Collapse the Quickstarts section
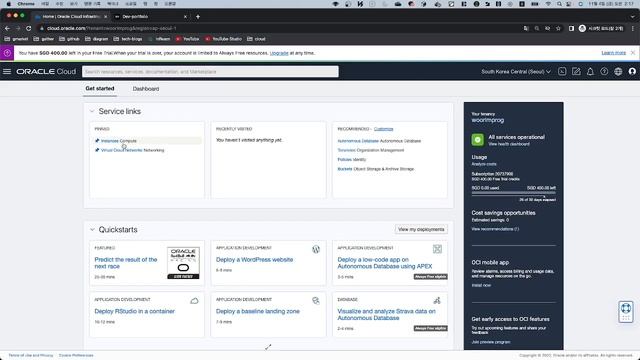Viewport: 640px width, 360px height. coord(92,230)
